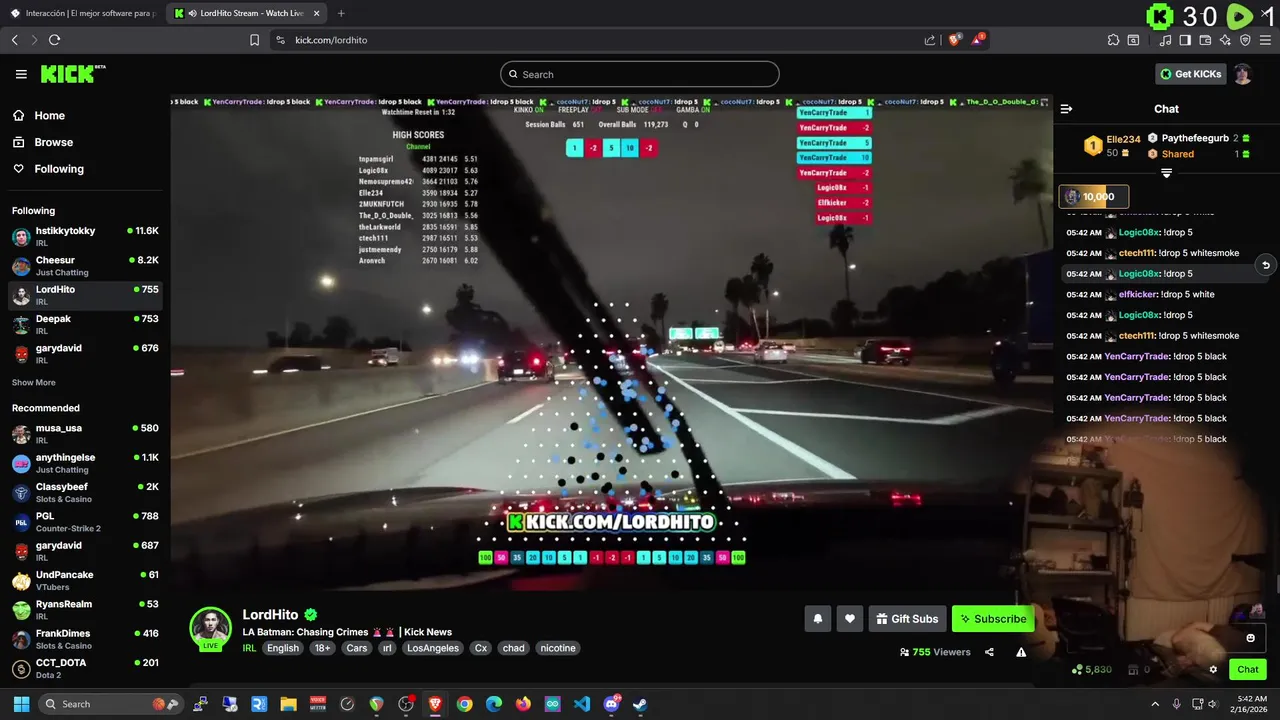The height and width of the screenshot is (720, 1280).
Task: Open a new browser tab
Action: (341, 13)
